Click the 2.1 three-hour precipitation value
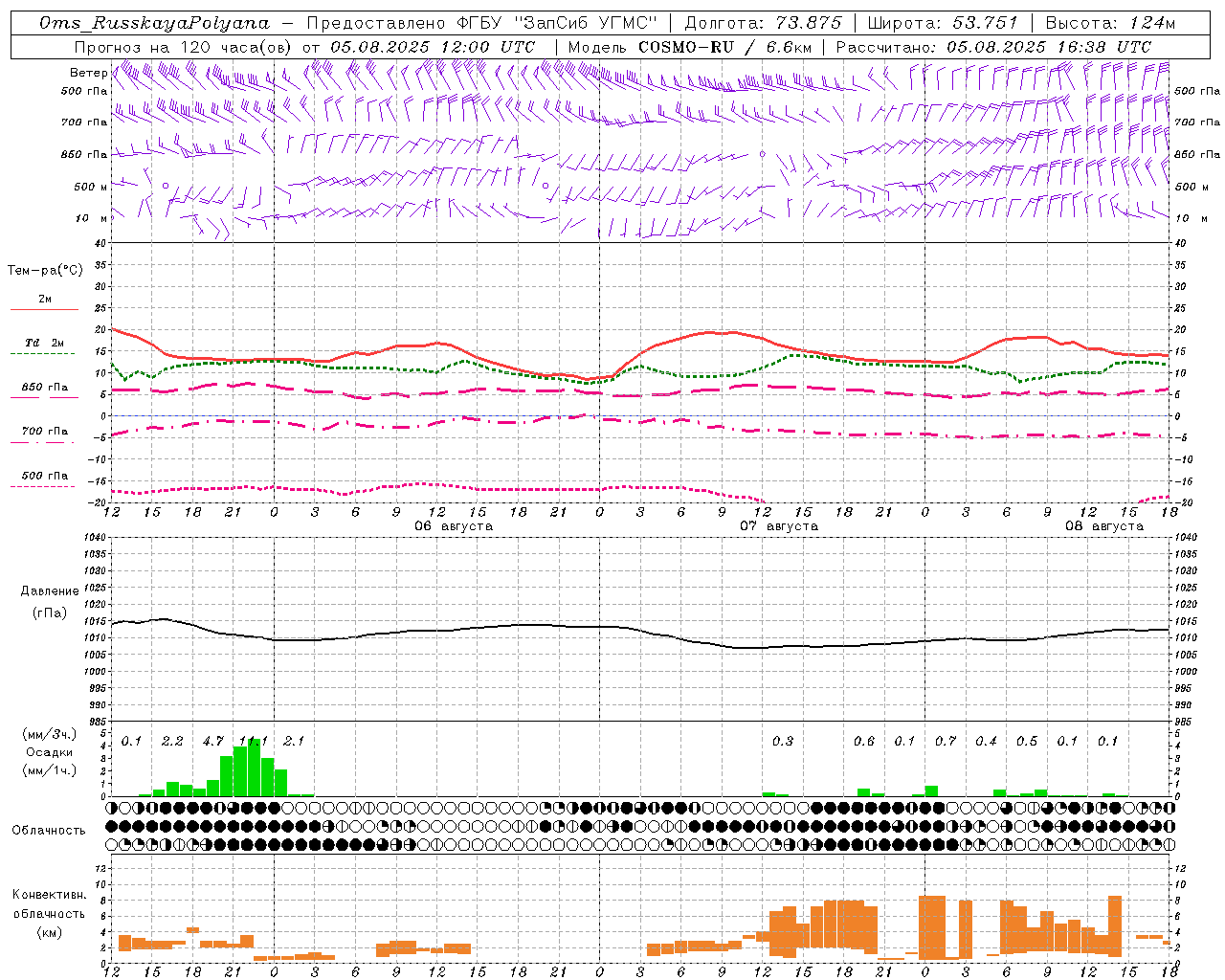The width and height of the screenshot is (1225, 980). pos(294,741)
